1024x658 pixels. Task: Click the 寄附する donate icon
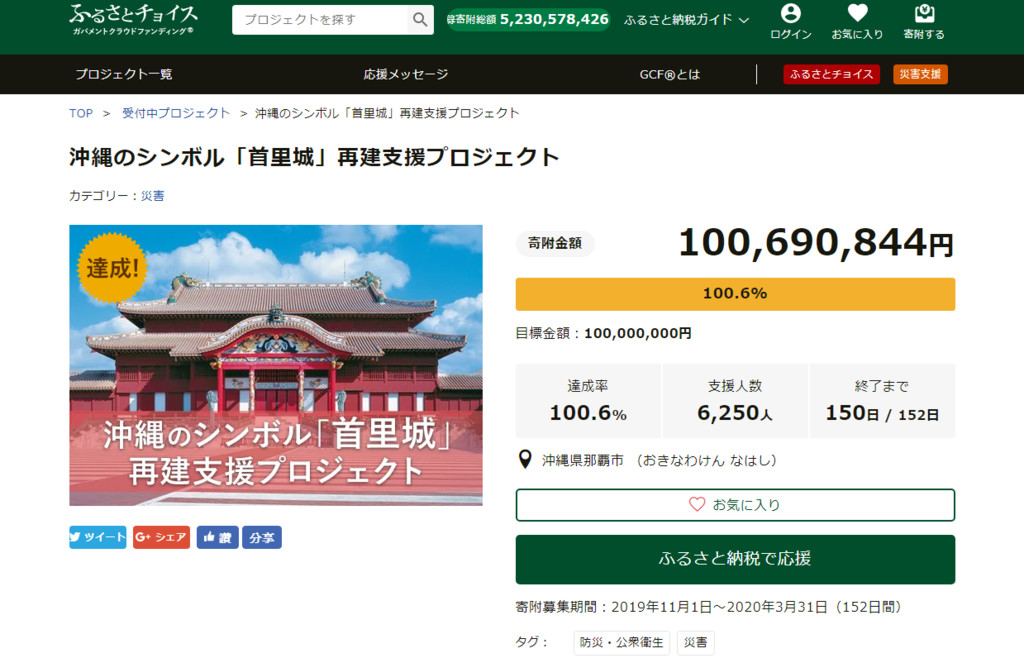pyautogui.click(x=924, y=22)
